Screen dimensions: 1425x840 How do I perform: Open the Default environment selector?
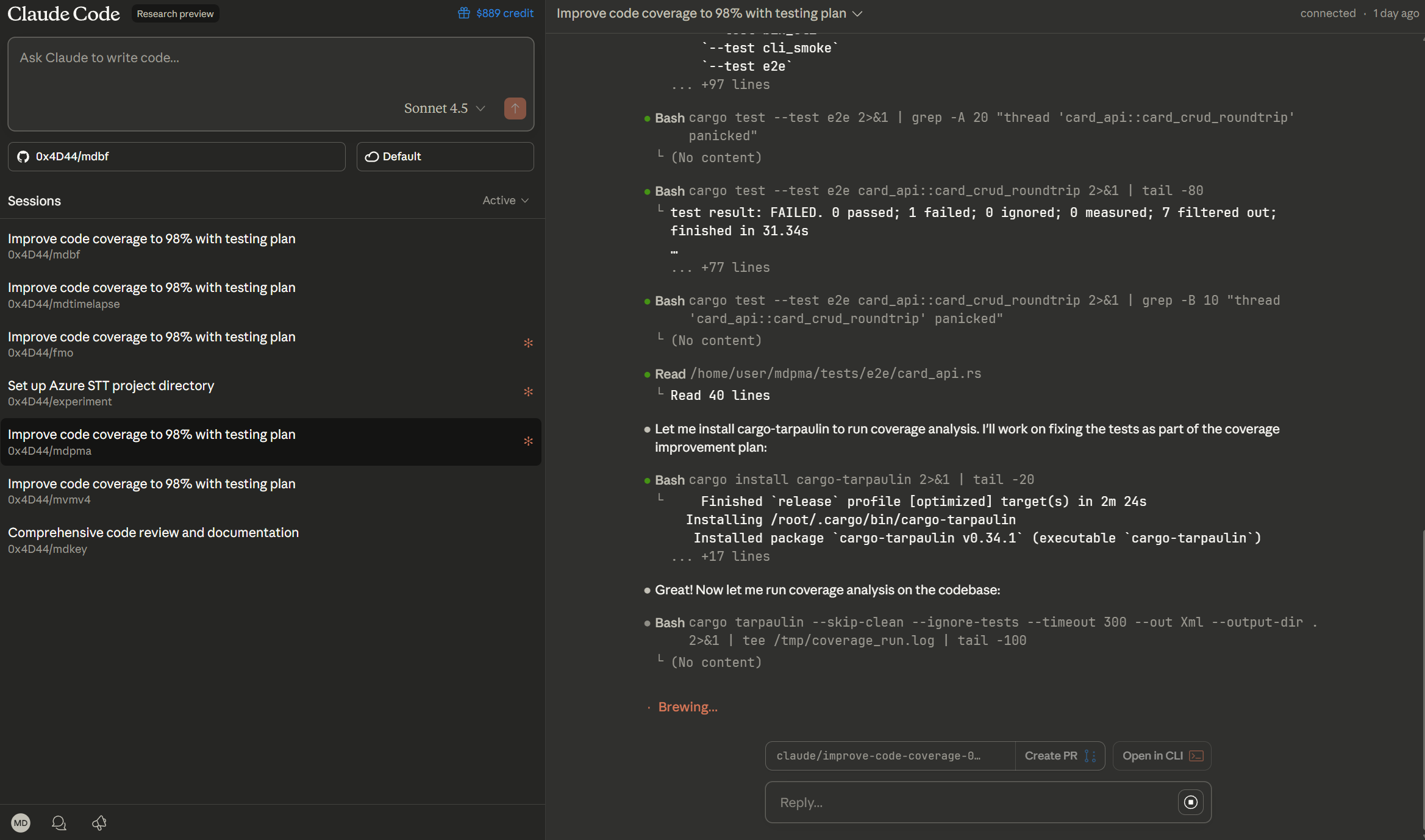click(445, 157)
